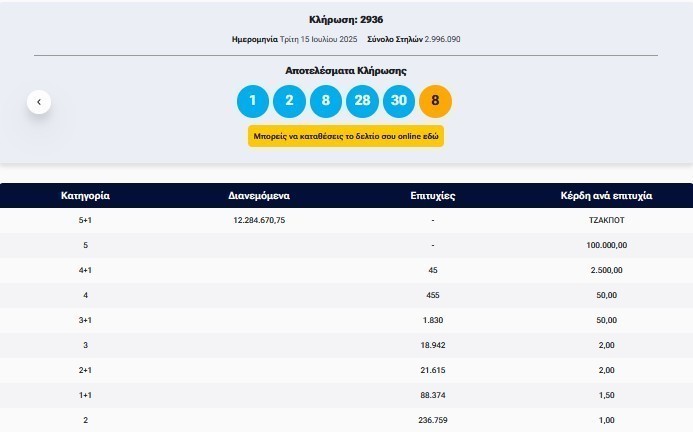Click the Κέρδη ανά επιτυχία column header
The height and width of the screenshot is (432, 693).
606,196
